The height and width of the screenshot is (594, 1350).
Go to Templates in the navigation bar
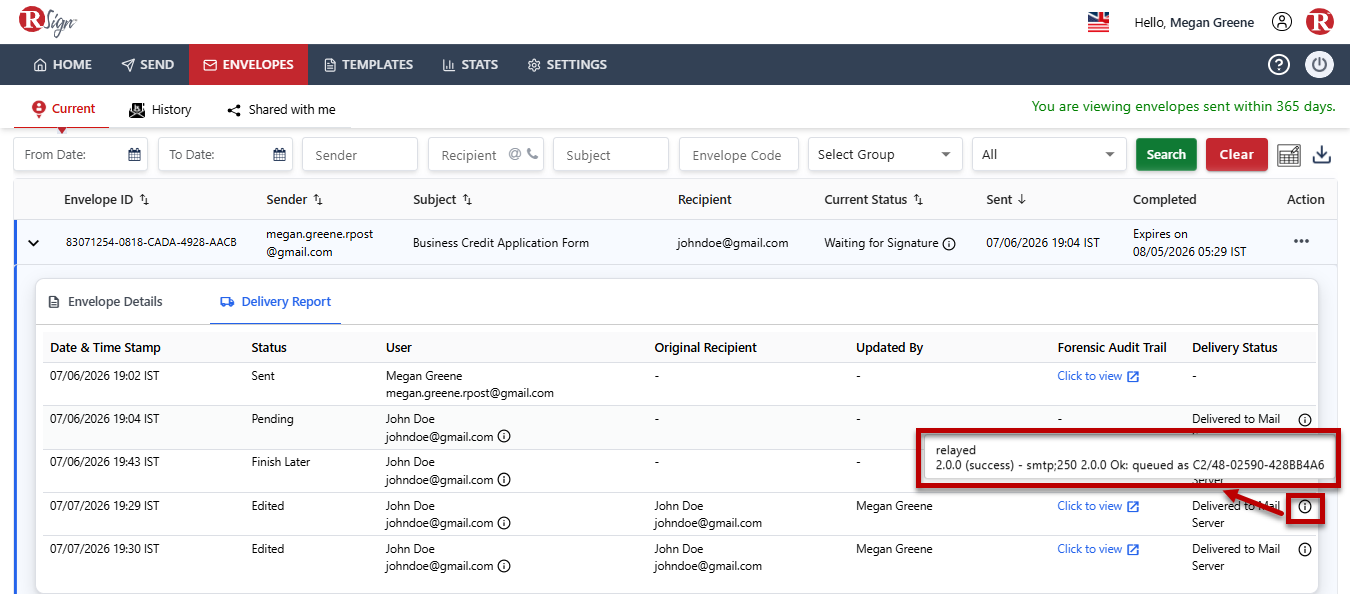(368, 65)
